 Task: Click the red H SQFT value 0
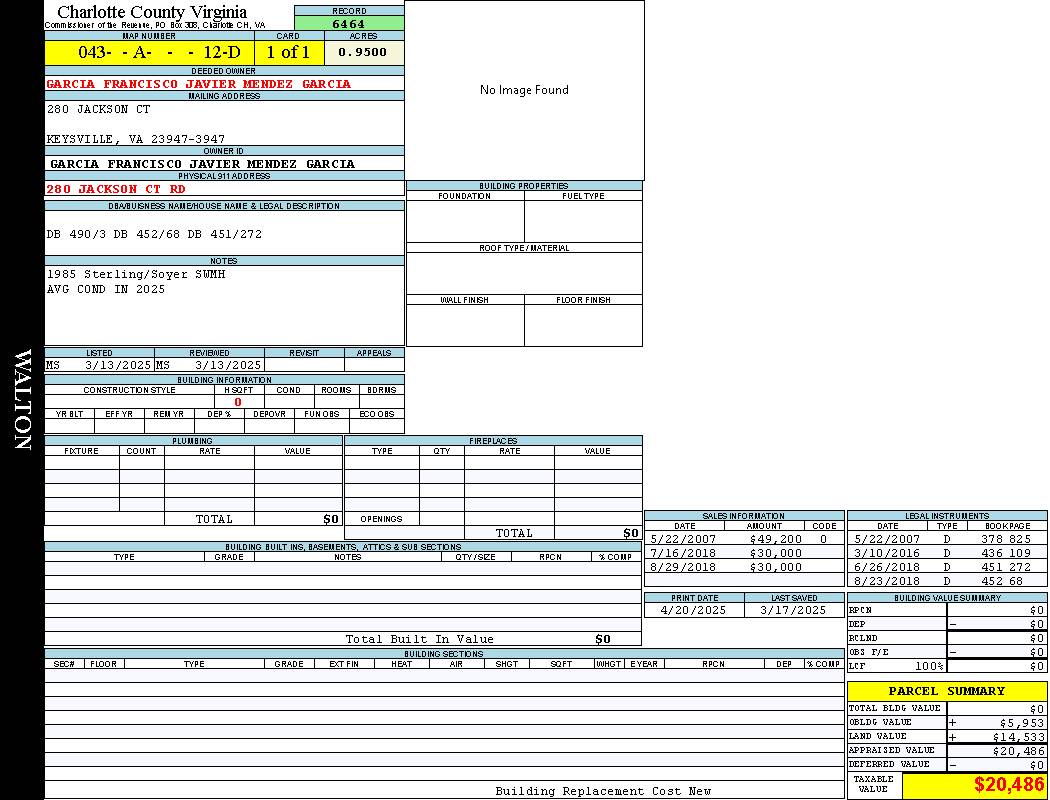pyautogui.click(x=238, y=402)
